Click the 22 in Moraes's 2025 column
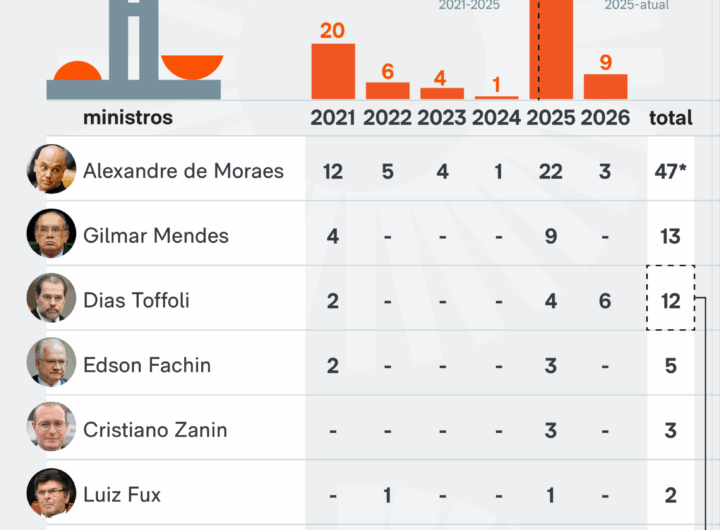 [x=551, y=171]
